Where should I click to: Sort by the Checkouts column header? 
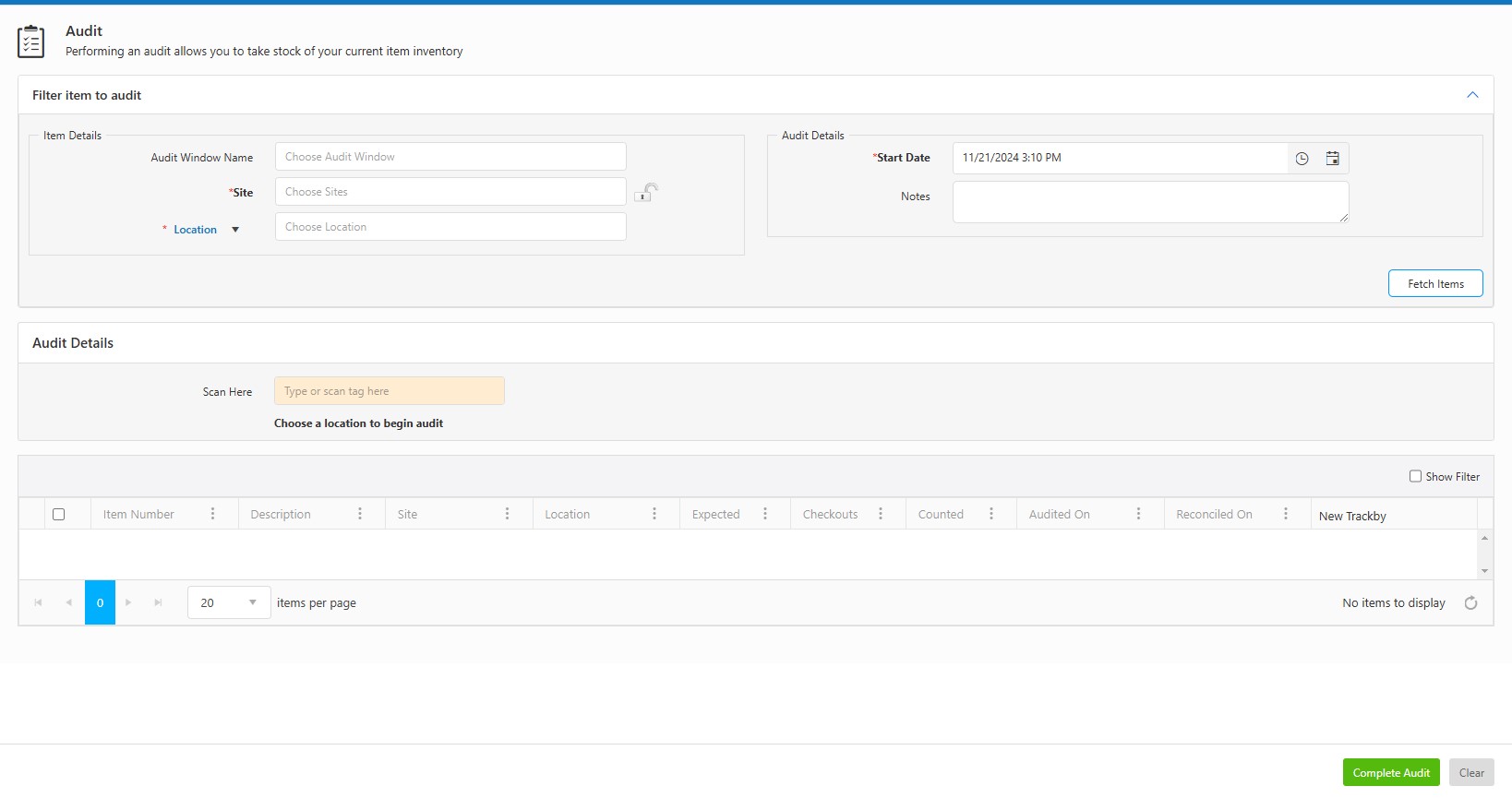point(830,514)
